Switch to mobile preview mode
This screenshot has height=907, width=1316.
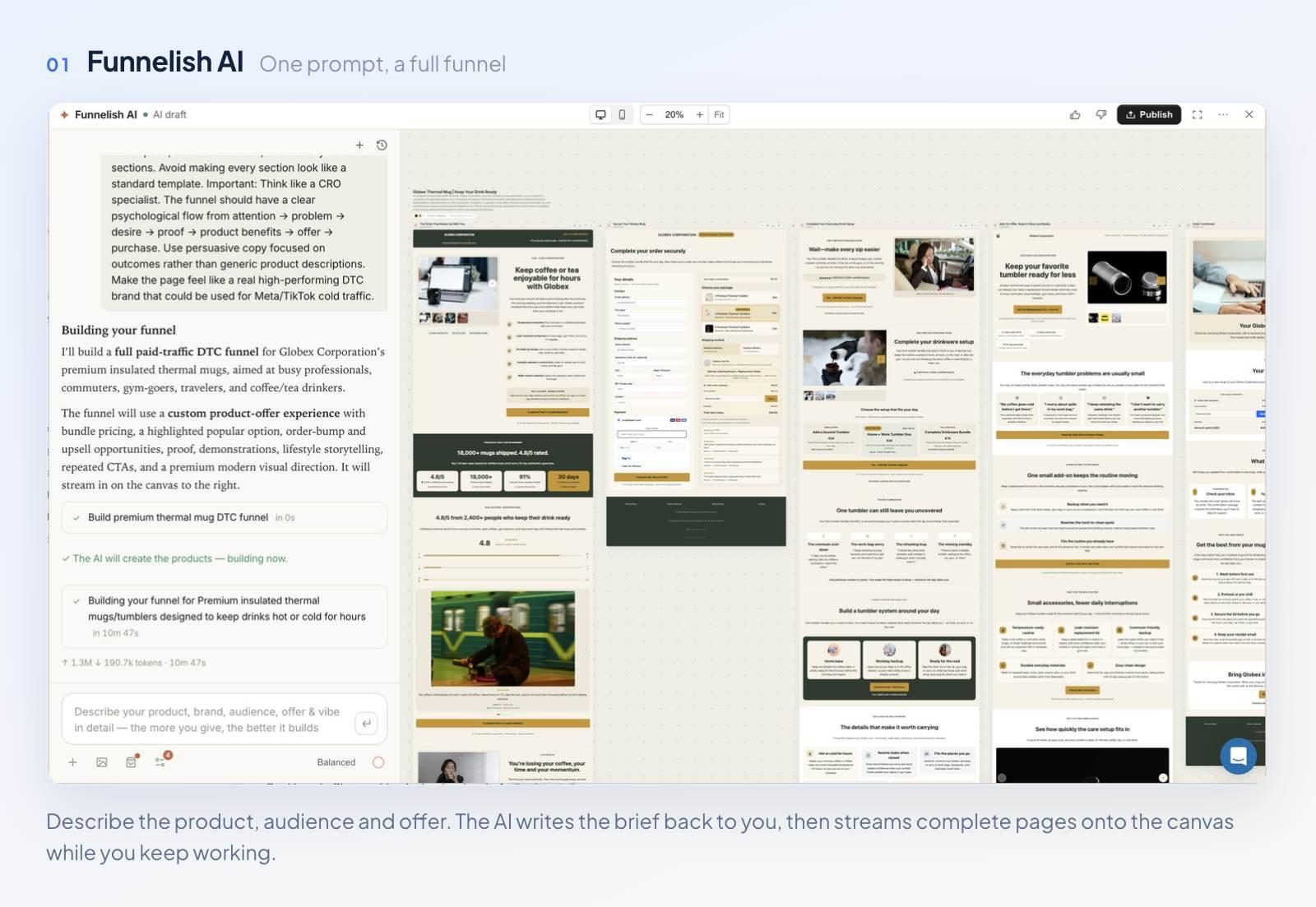(622, 115)
